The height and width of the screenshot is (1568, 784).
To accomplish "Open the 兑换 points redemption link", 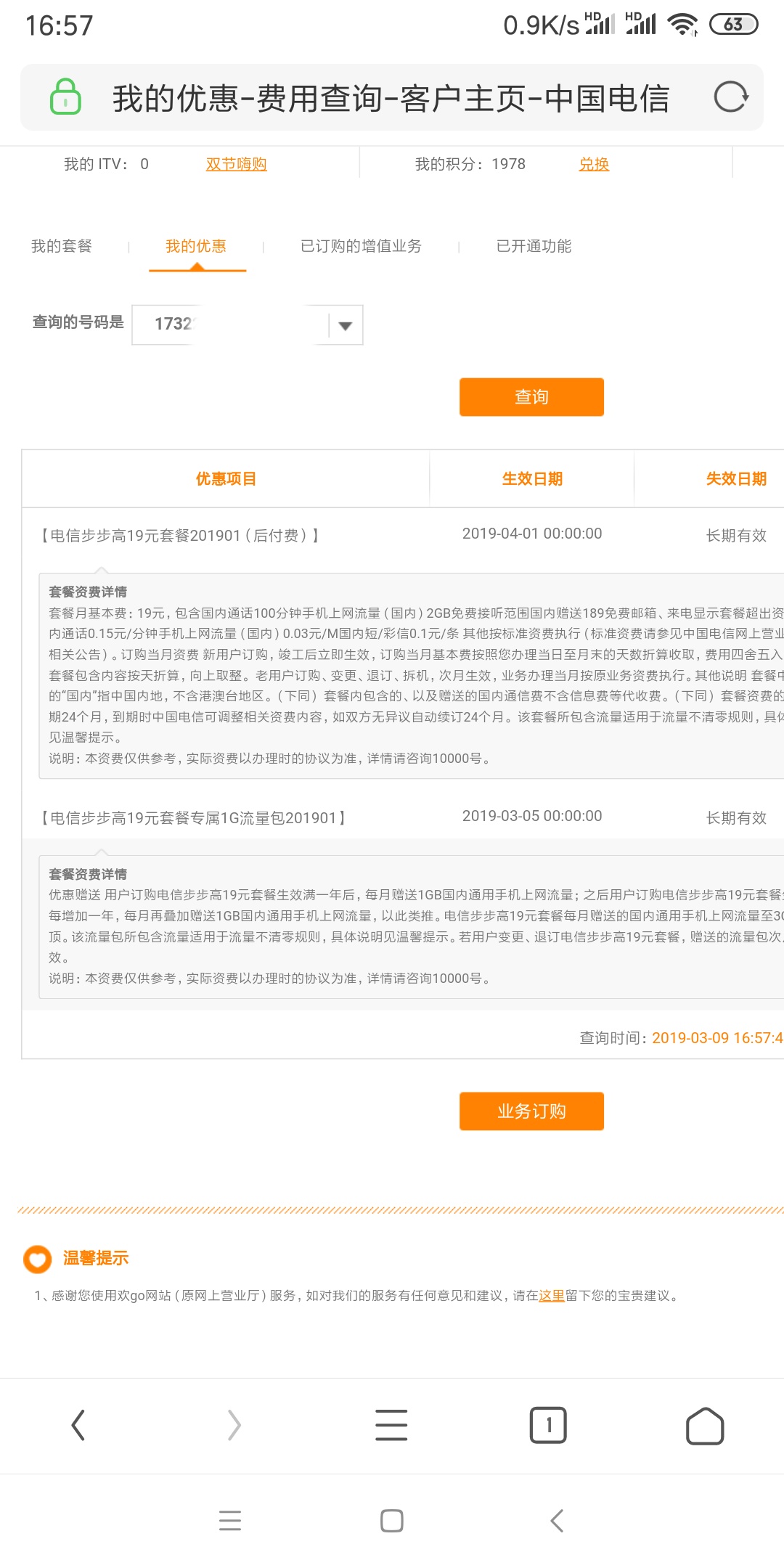I will pyautogui.click(x=594, y=164).
